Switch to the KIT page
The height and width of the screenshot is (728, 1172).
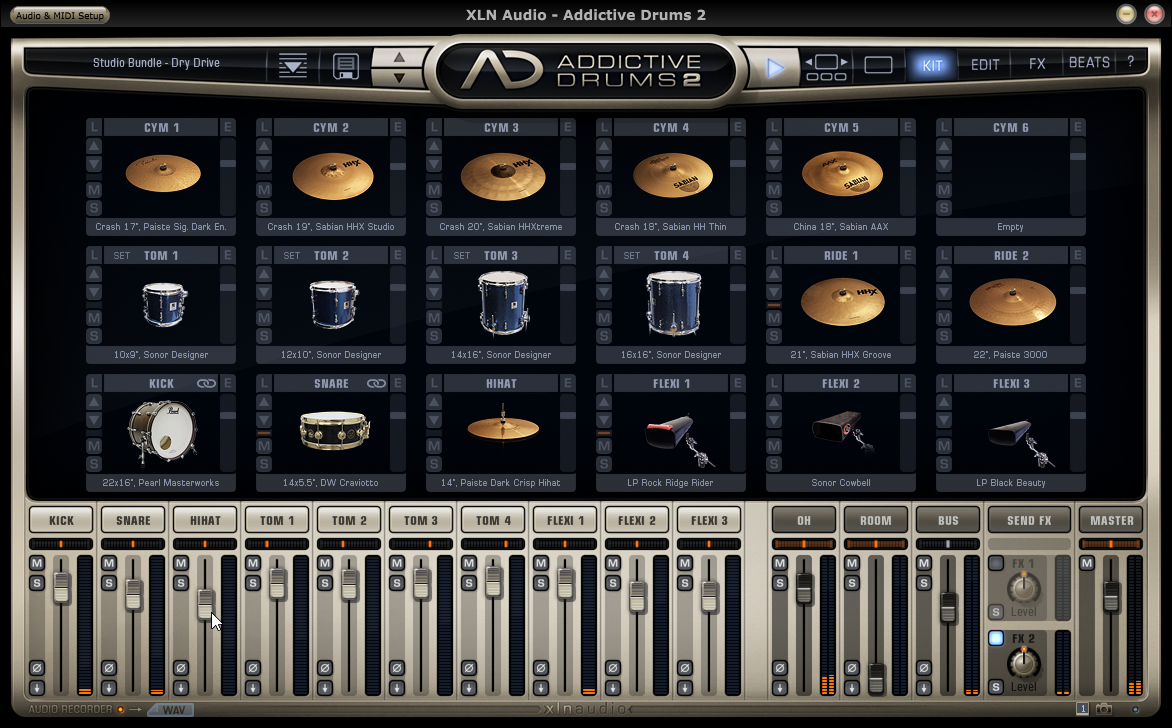click(932, 65)
